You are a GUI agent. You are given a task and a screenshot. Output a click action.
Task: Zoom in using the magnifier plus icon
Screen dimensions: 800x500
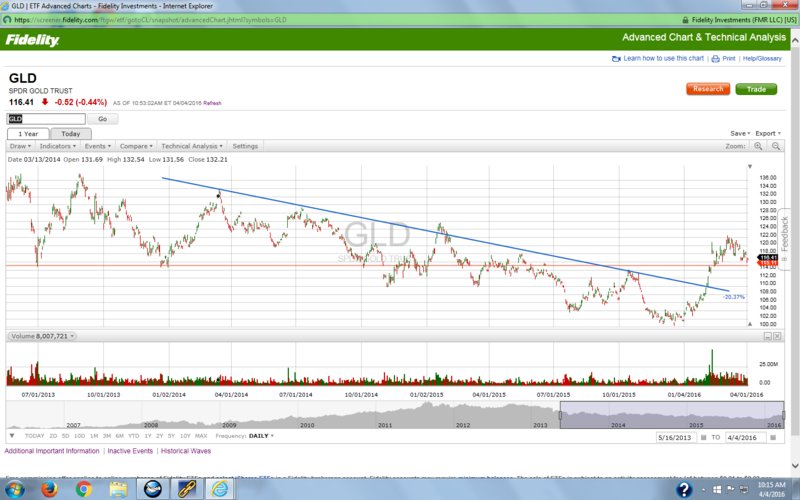(x=758, y=146)
